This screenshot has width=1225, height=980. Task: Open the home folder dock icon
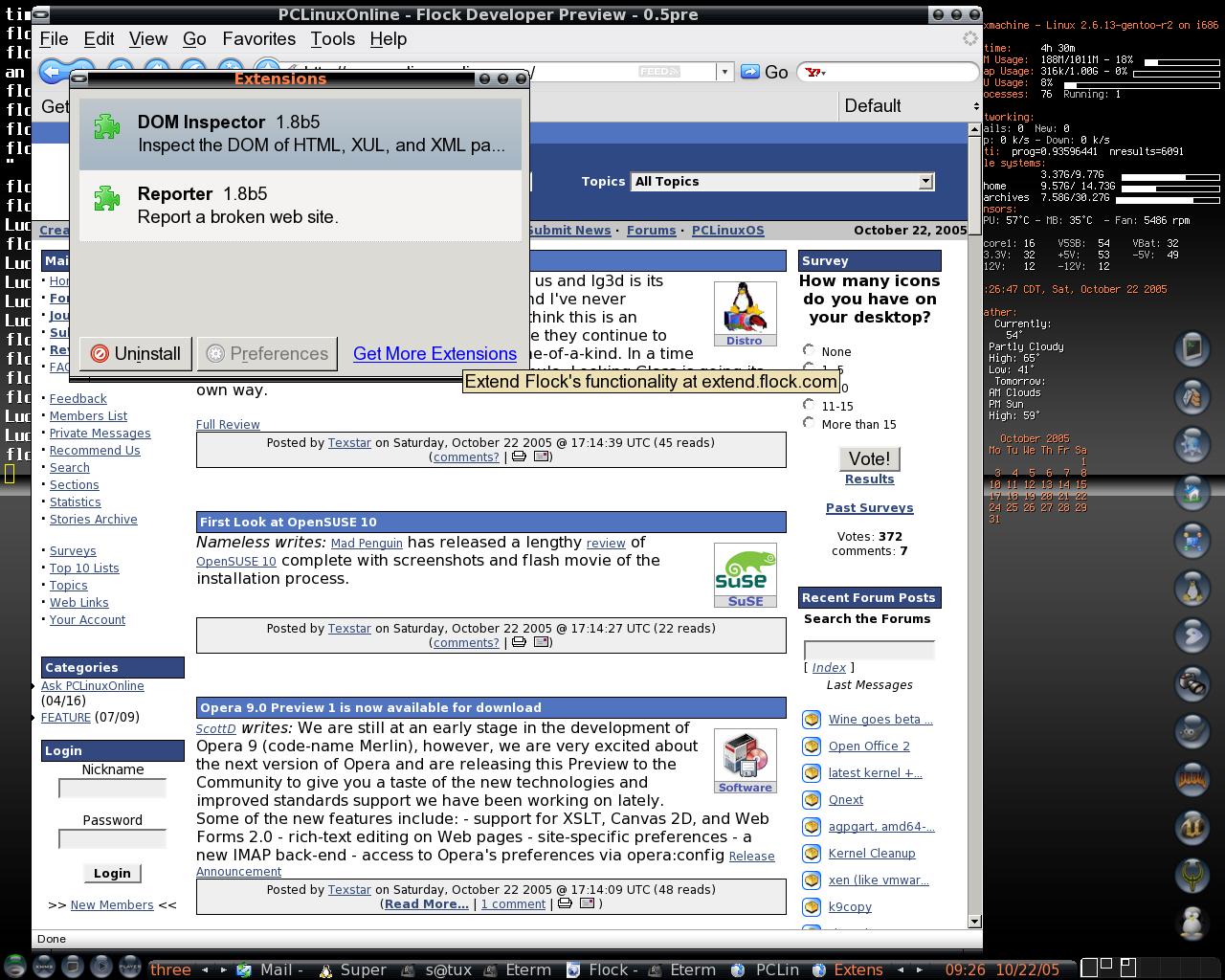click(x=1192, y=492)
